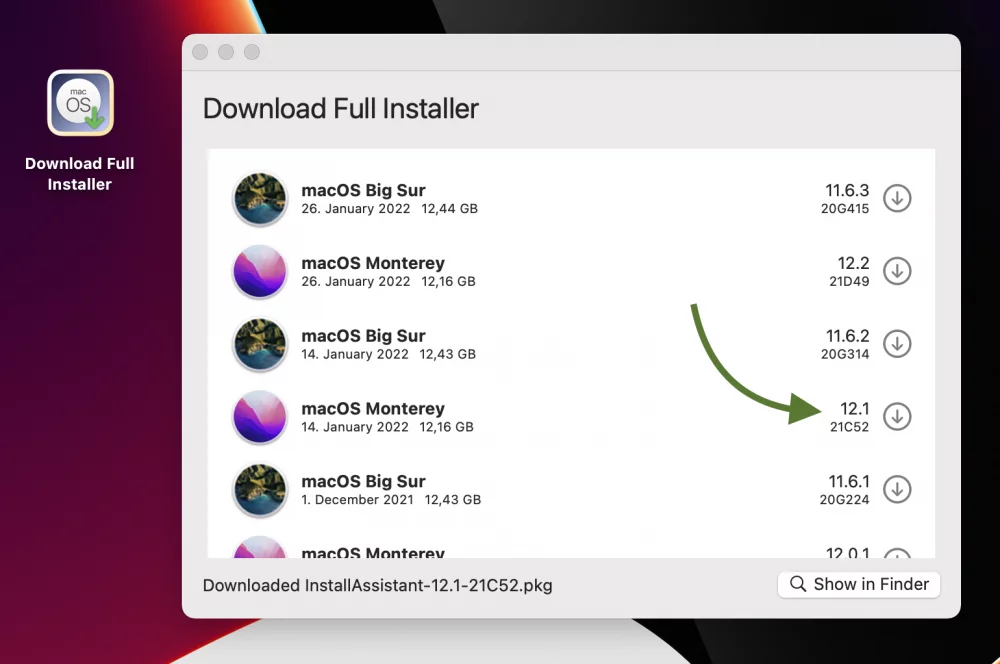Click the 12,43 GB size in the Big Sur 11.6.2 row
This screenshot has width=1000, height=664.
448,354
